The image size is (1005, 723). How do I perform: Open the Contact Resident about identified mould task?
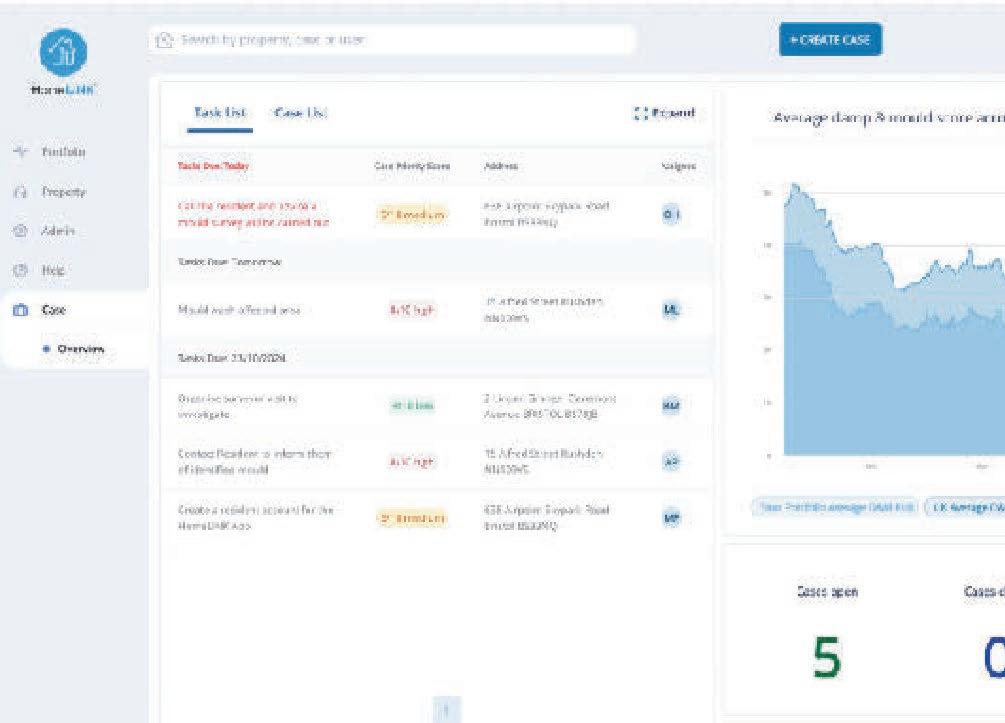click(254, 461)
